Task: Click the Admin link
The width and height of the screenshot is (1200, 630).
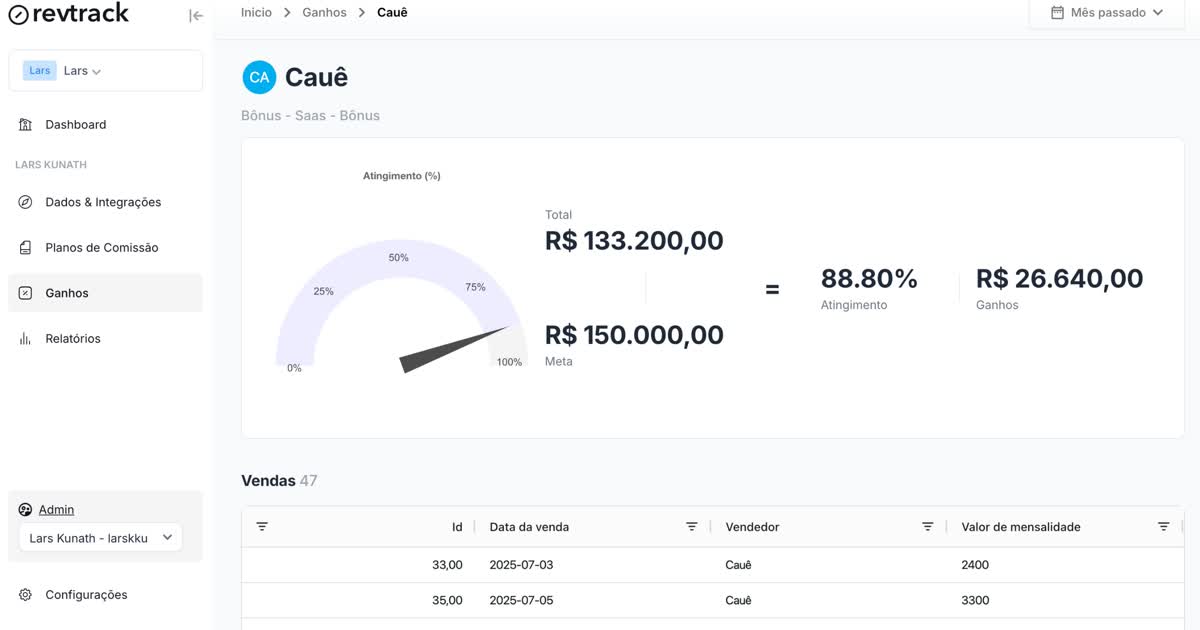Action: pyautogui.click(x=56, y=510)
